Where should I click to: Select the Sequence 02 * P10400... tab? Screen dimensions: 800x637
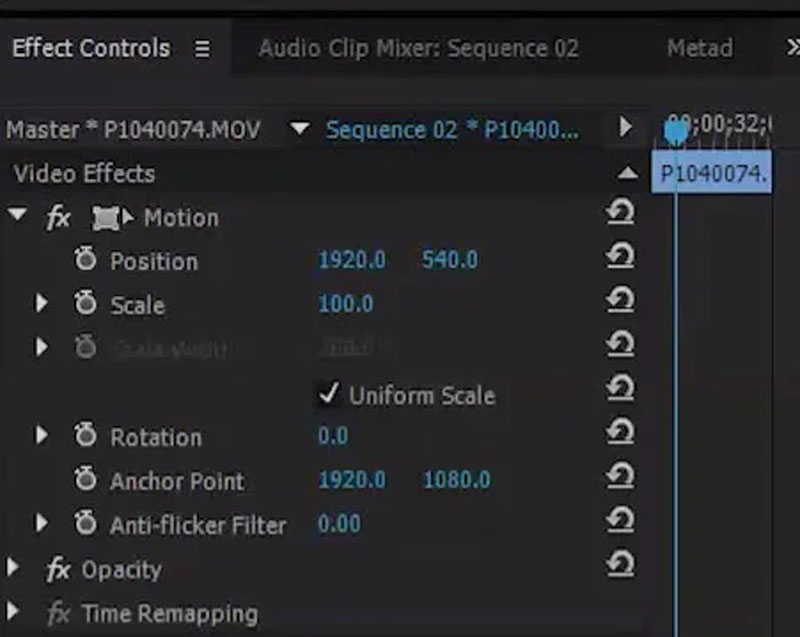point(453,130)
